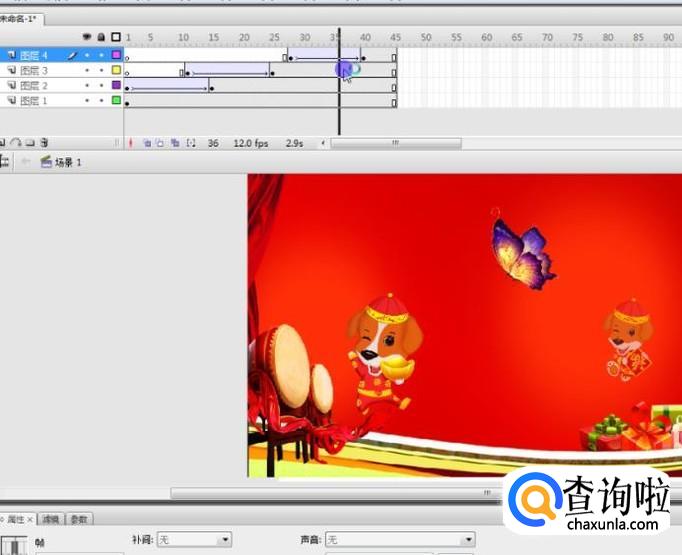Select the tween end keyframe on 图层 3

(x=272, y=74)
